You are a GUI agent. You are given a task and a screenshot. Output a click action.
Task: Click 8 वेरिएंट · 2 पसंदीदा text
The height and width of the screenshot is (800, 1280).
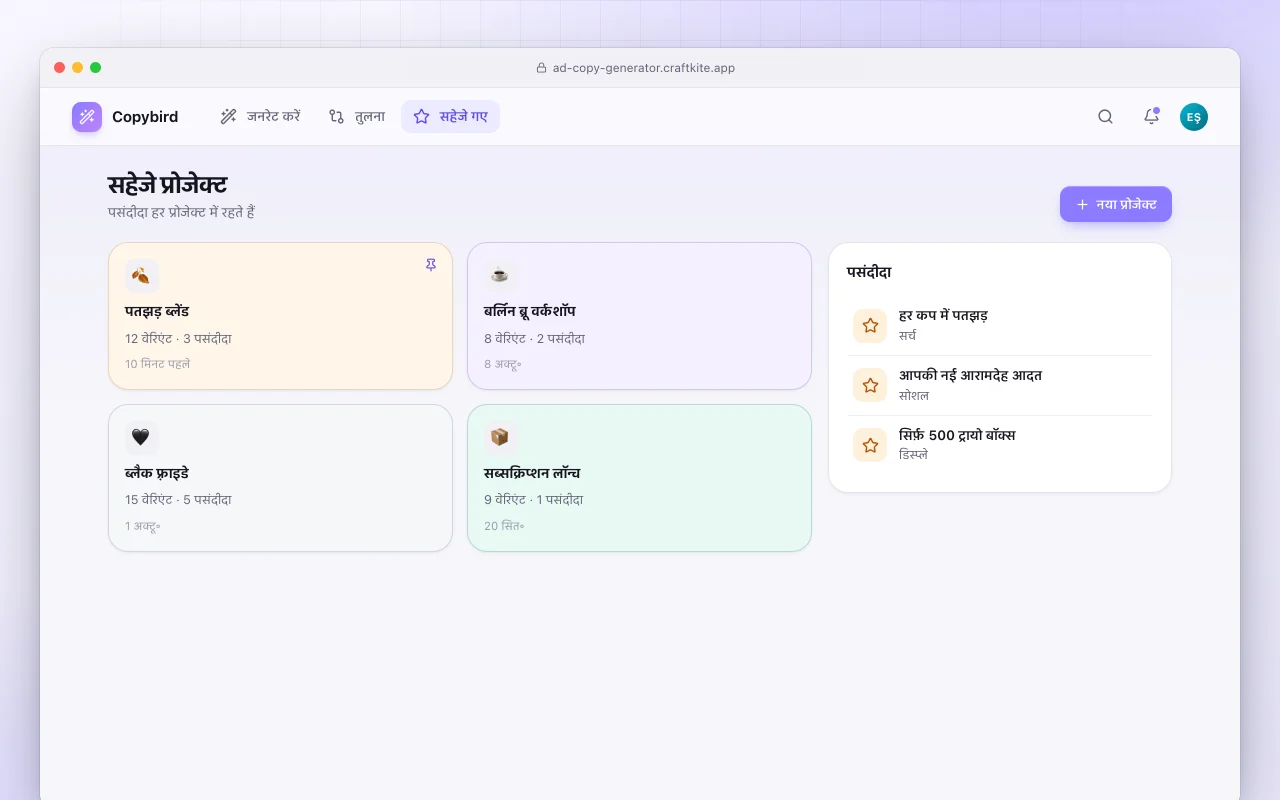pyautogui.click(x=535, y=339)
